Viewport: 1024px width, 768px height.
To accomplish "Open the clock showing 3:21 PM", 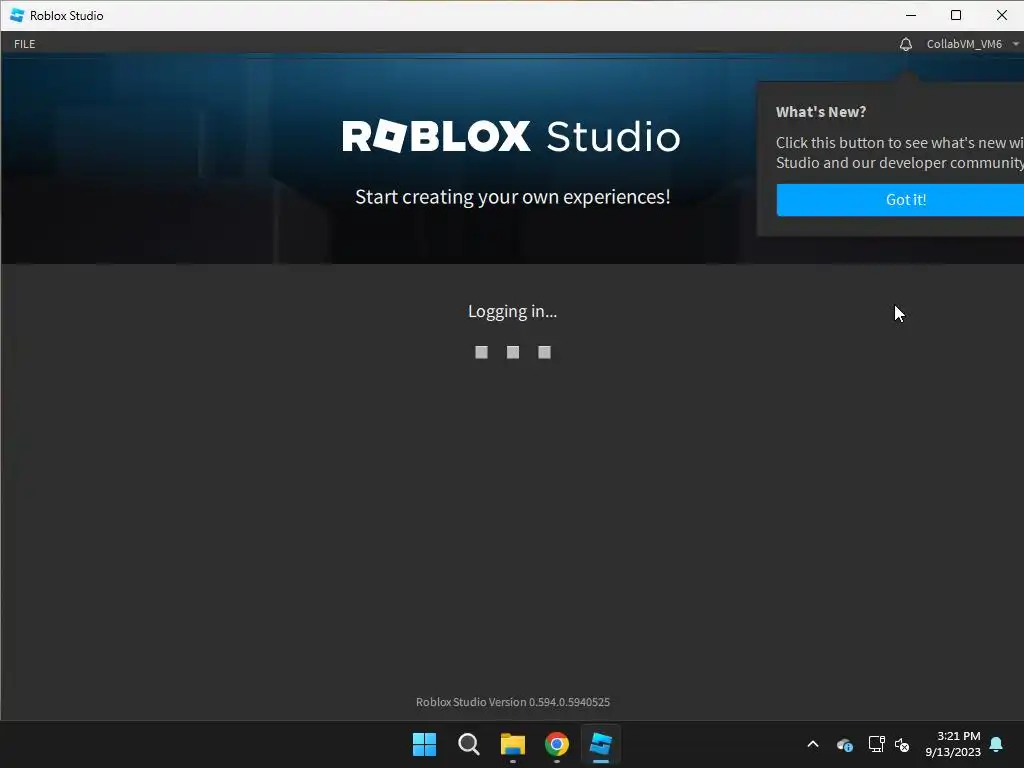I will 953,744.
